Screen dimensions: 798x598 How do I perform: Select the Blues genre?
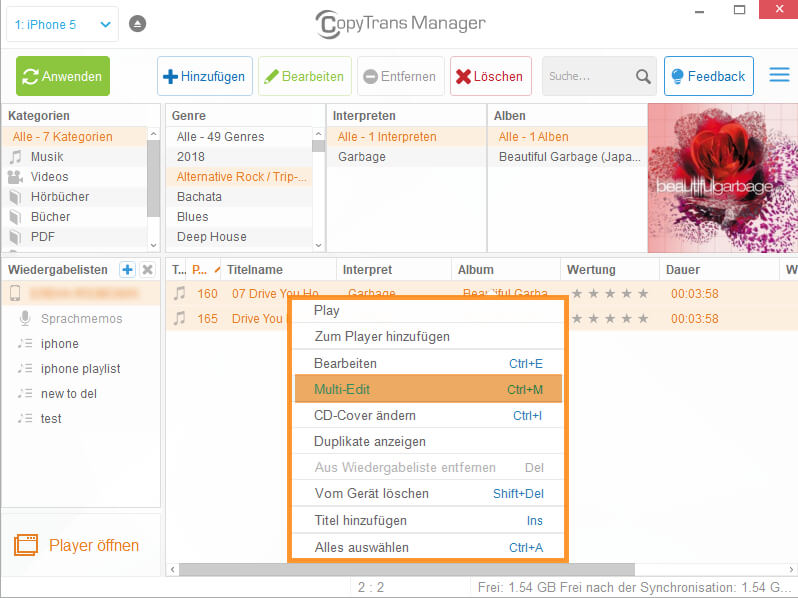click(240, 217)
